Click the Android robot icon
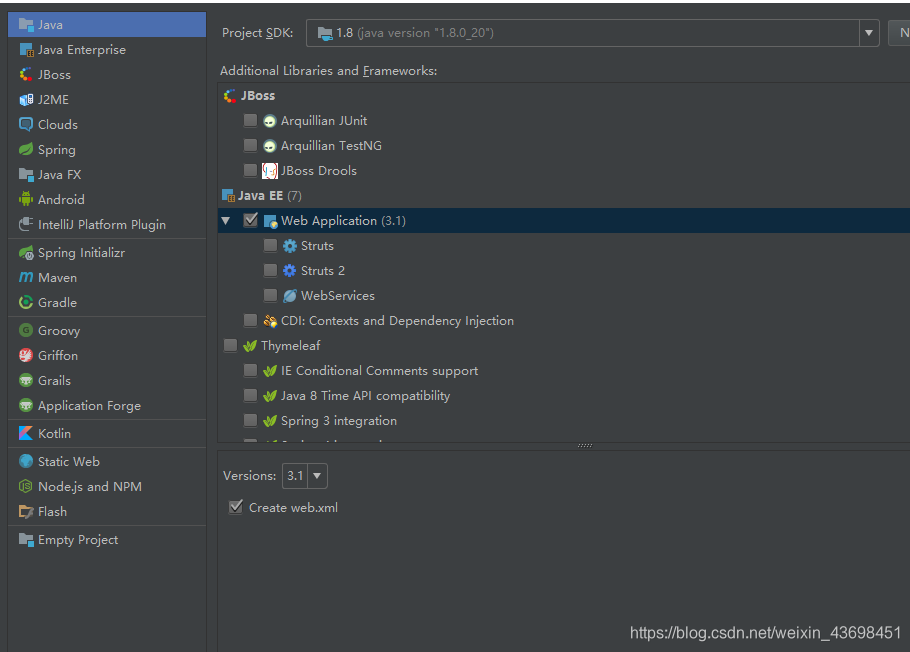The width and height of the screenshot is (910, 652). [26, 200]
